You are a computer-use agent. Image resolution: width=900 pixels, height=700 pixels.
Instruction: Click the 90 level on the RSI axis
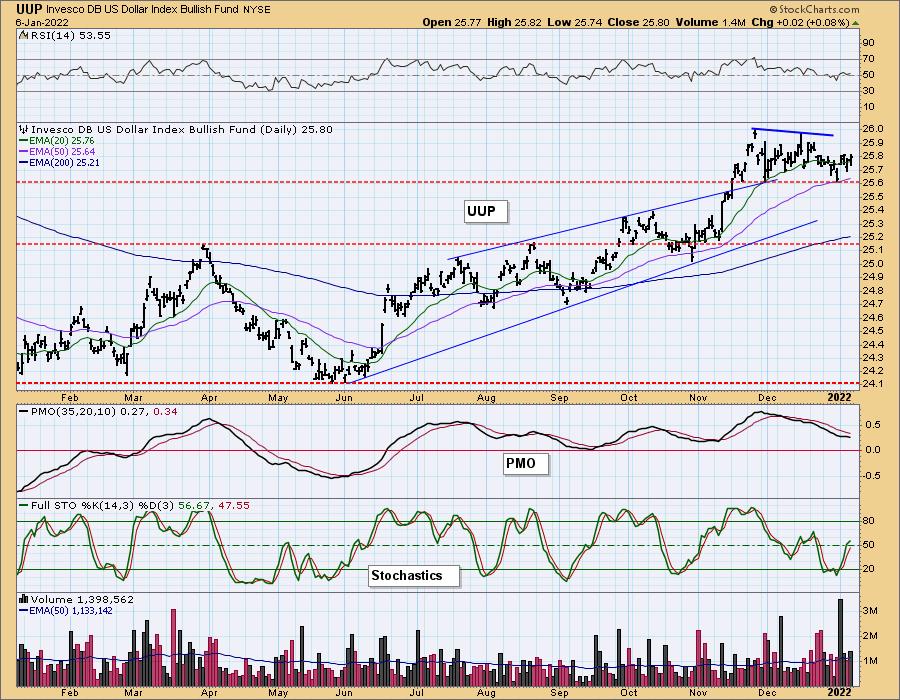pos(867,42)
